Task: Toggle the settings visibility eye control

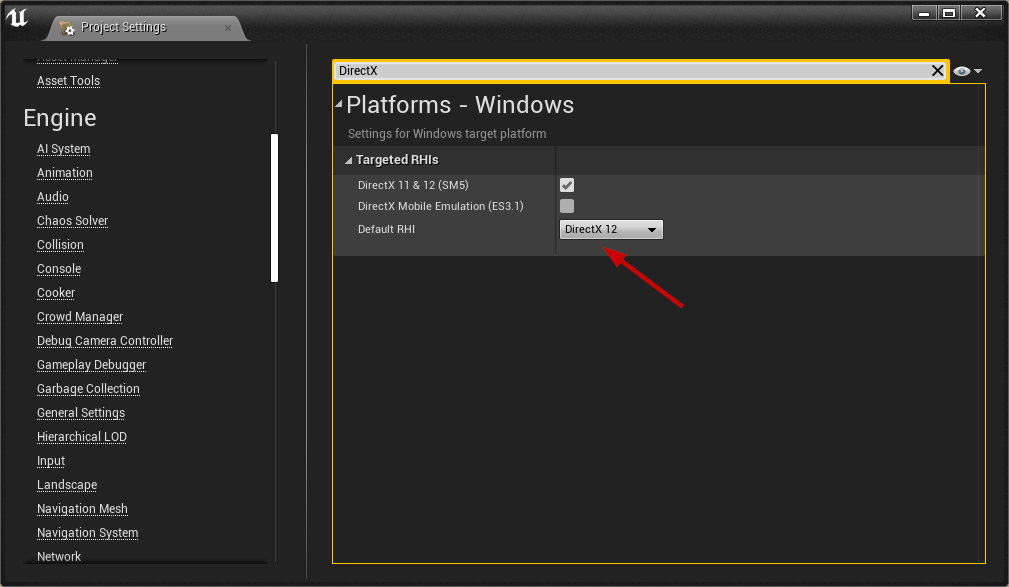Action: point(961,70)
